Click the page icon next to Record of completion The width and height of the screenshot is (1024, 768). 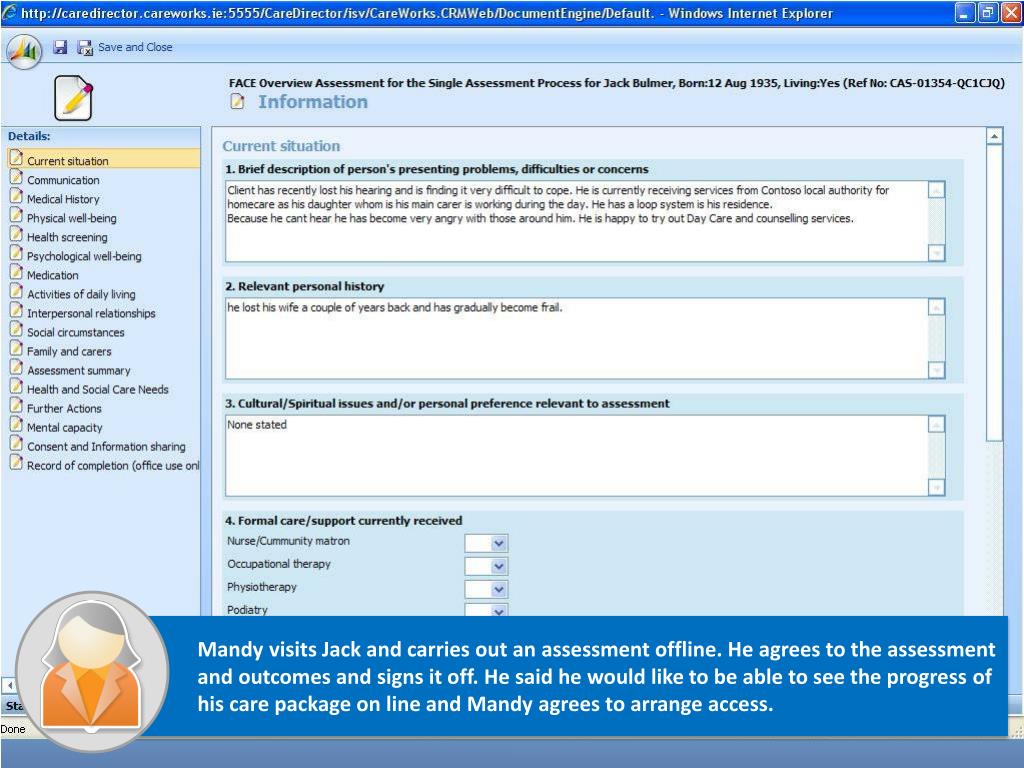[16, 462]
